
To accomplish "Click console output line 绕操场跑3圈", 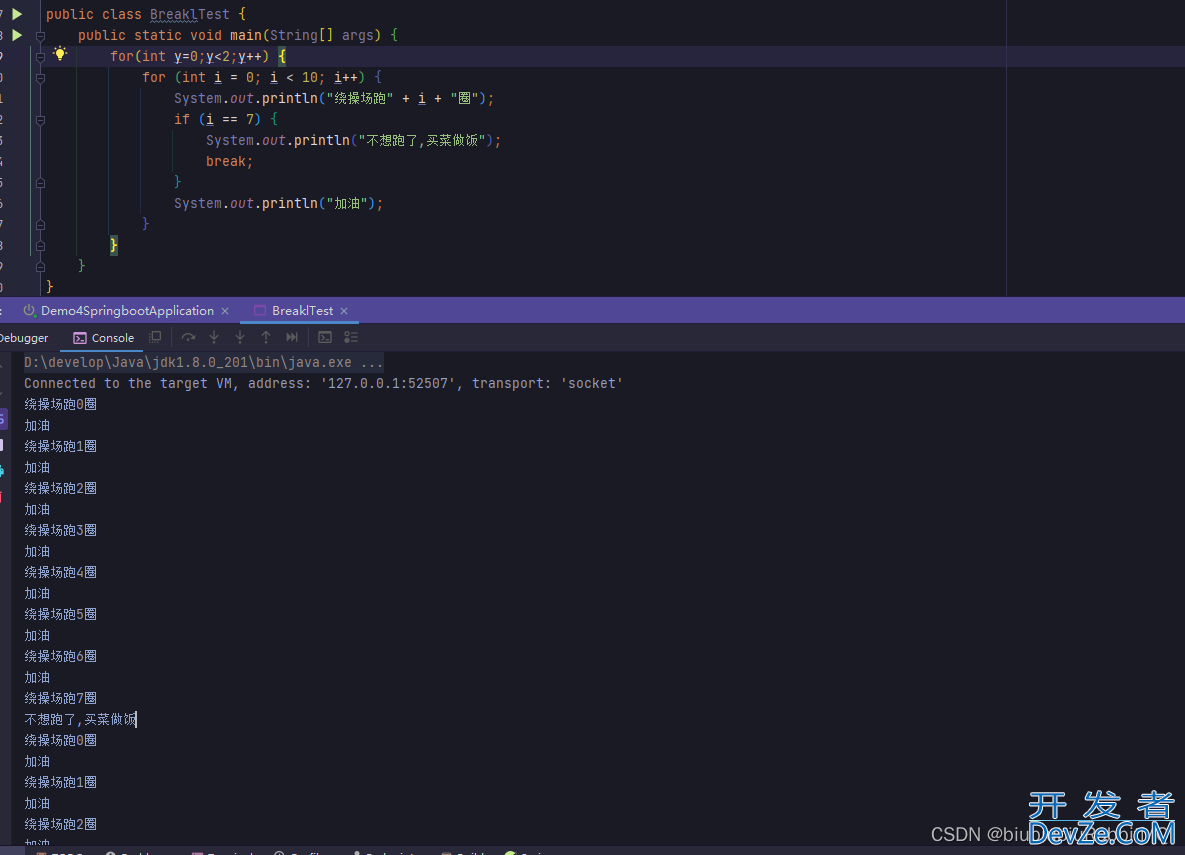I will click(x=60, y=530).
